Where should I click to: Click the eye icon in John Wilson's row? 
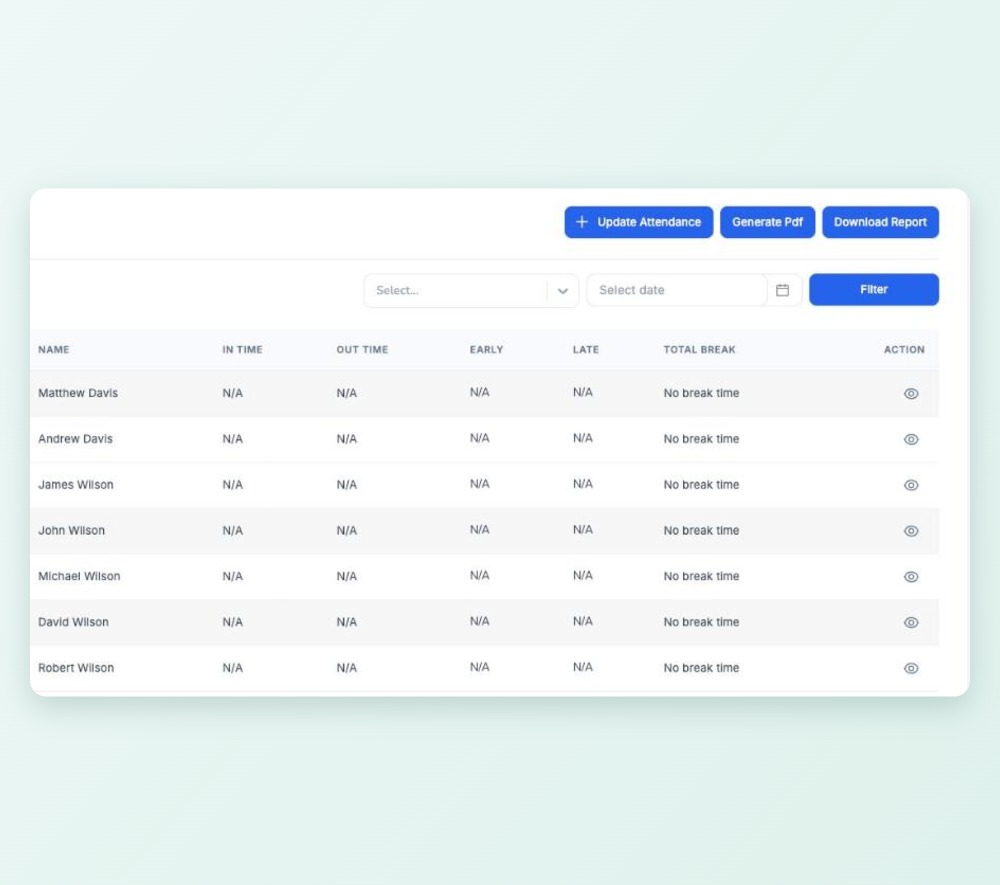(x=911, y=531)
